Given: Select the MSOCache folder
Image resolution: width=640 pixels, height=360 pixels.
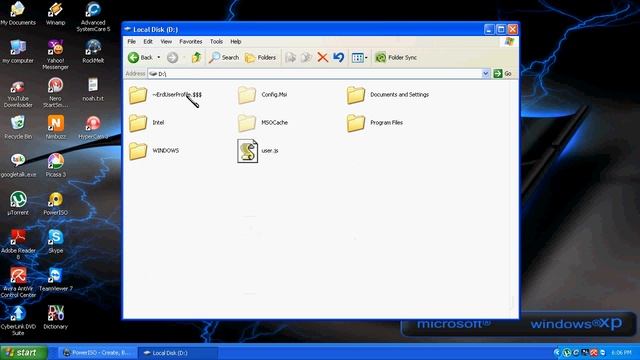Looking at the screenshot, I should point(262,123).
